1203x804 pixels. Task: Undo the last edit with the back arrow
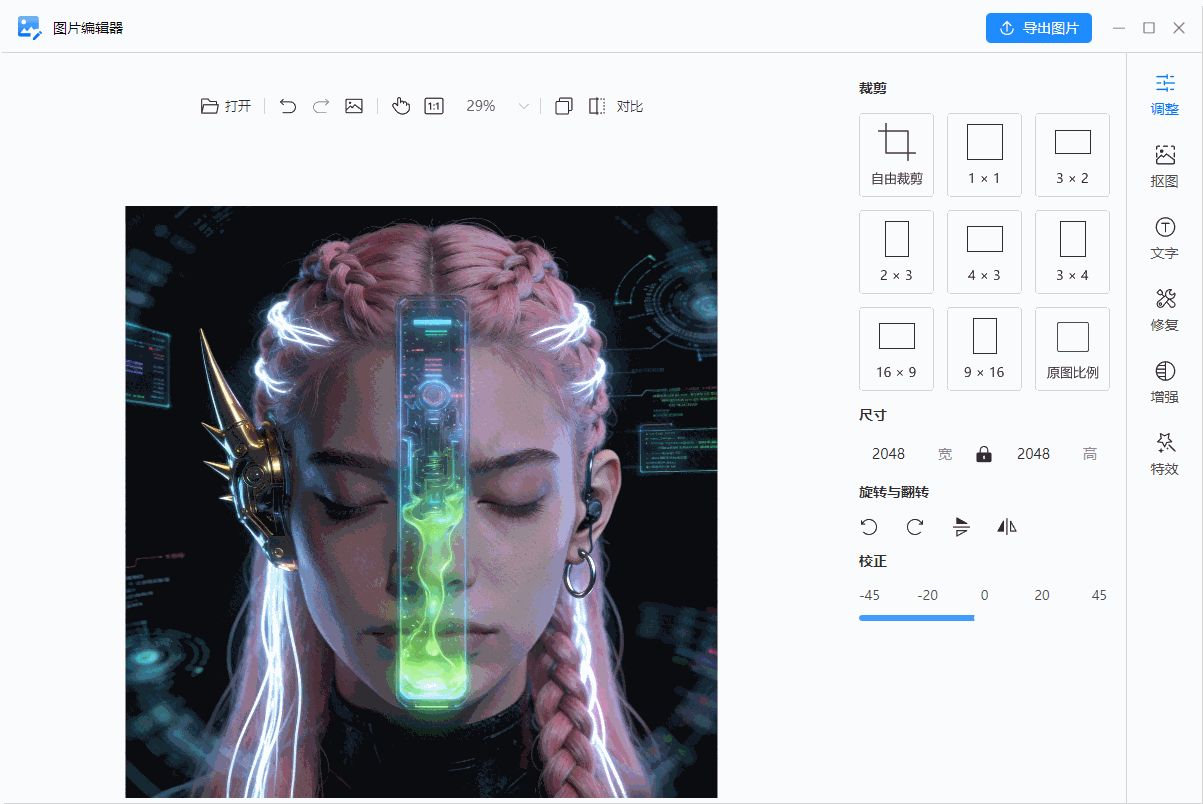coord(288,105)
